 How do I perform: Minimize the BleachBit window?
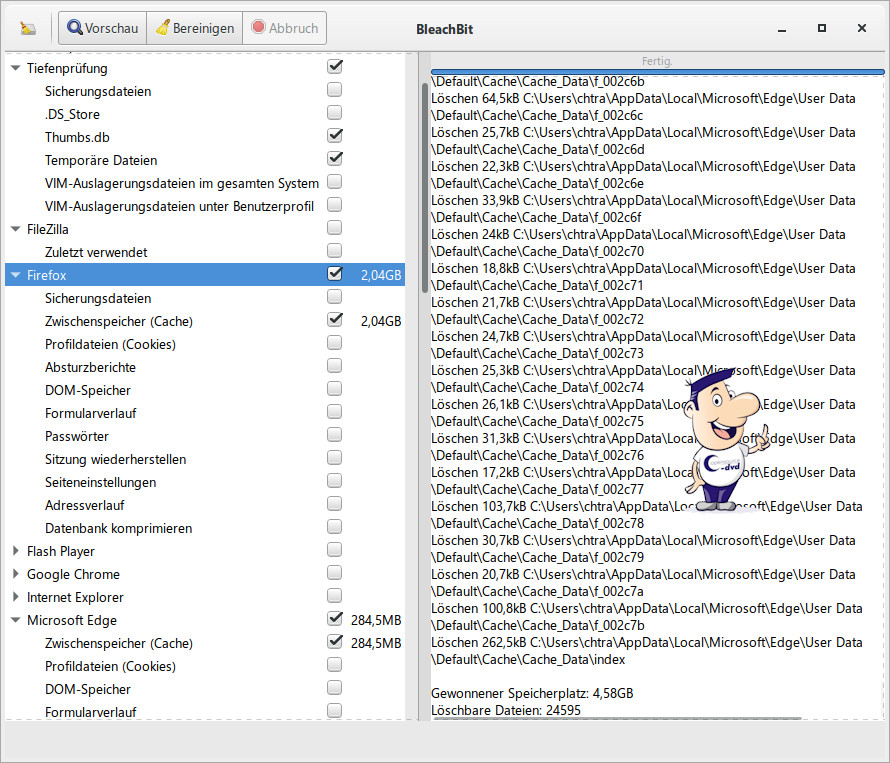pos(781,28)
